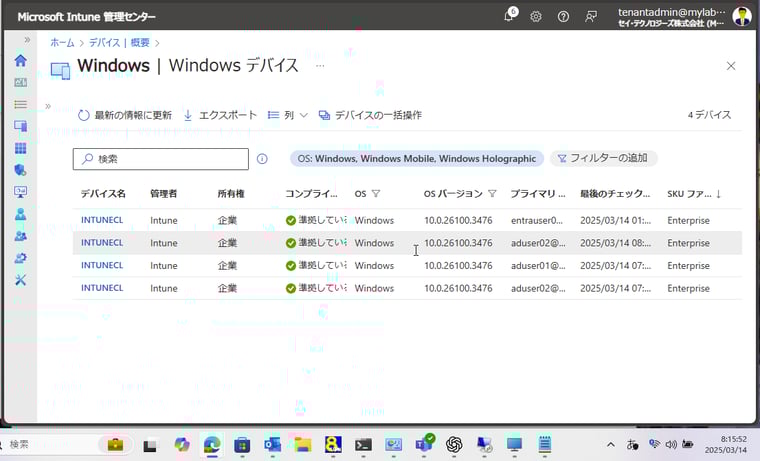Click エクスポート export button
Image resolution: width=760 pixels, height=461 pixels.
pos(220,115)
